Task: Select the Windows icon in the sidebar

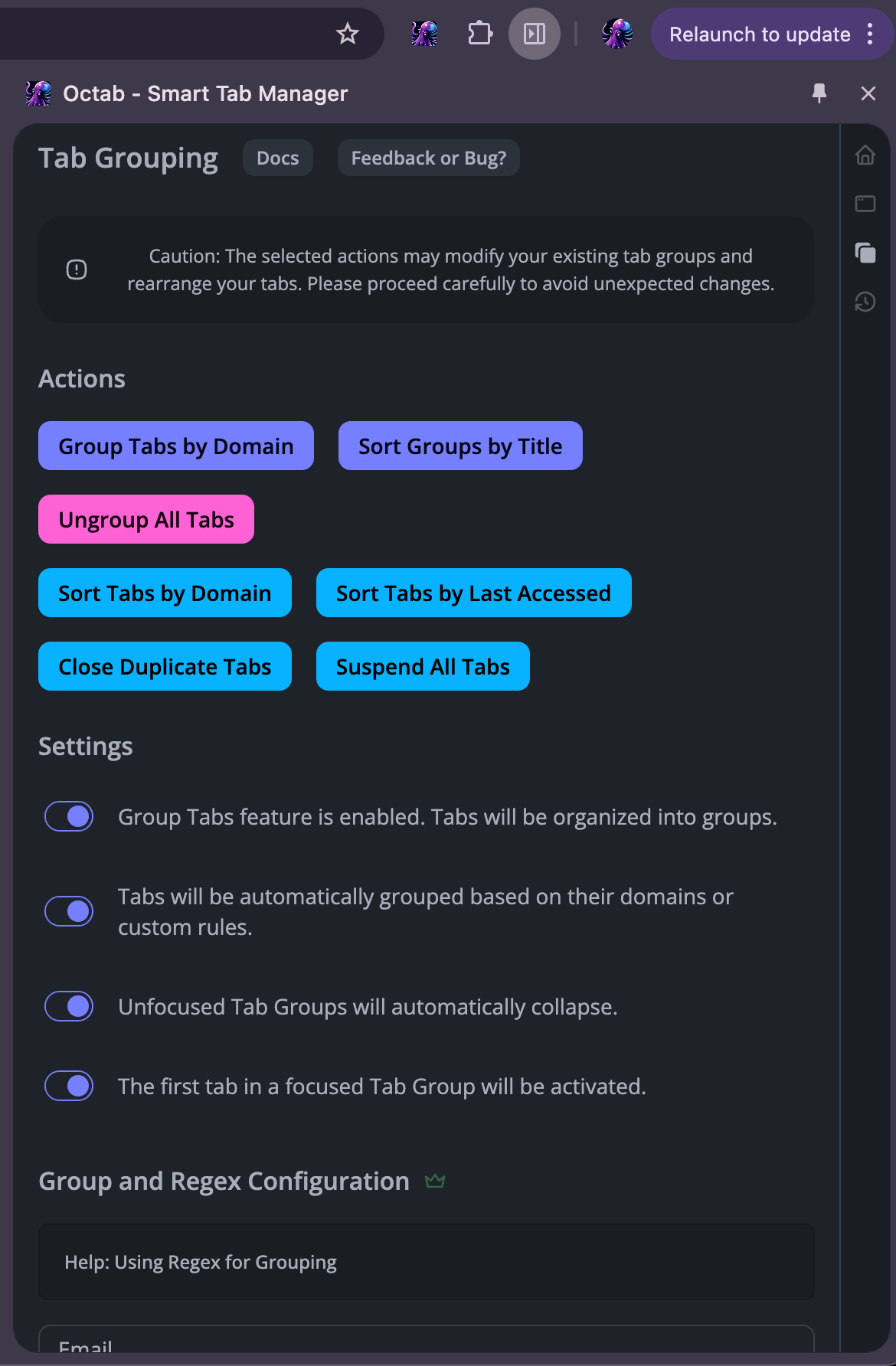Action: tap(865, 204)
